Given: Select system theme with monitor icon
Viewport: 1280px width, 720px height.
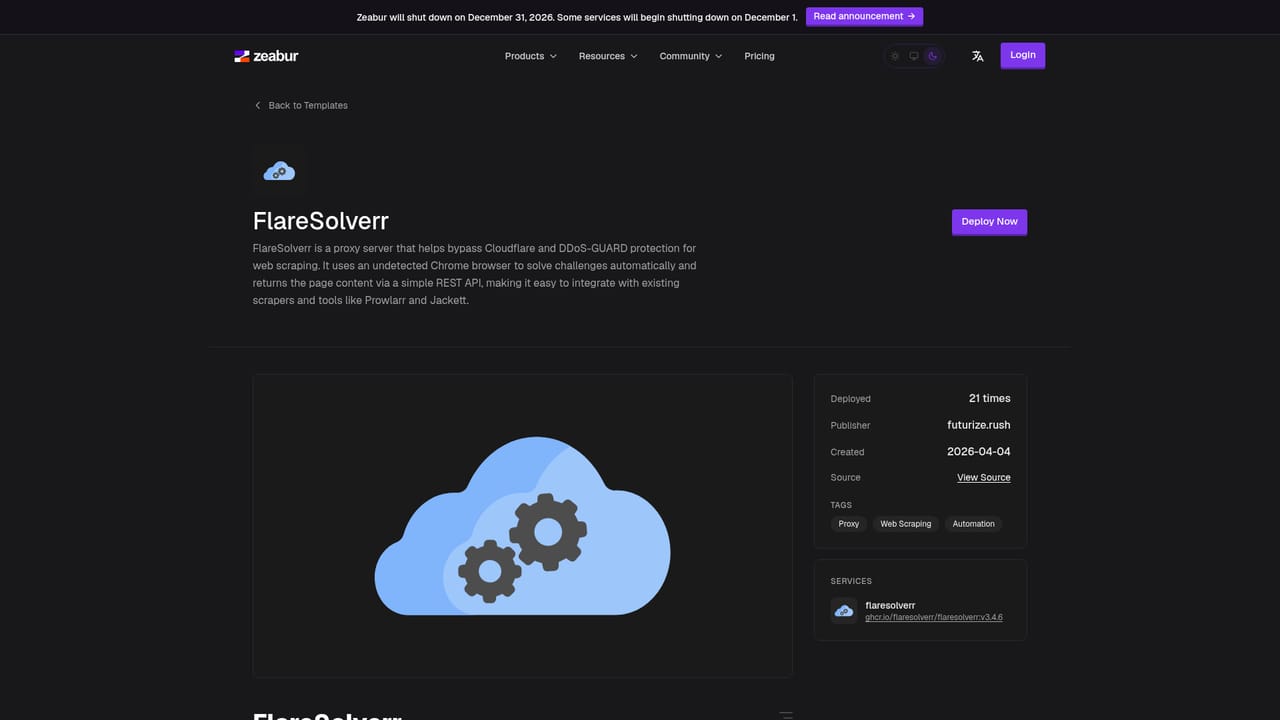Looking at the screenshot, I should coord(914,56).
